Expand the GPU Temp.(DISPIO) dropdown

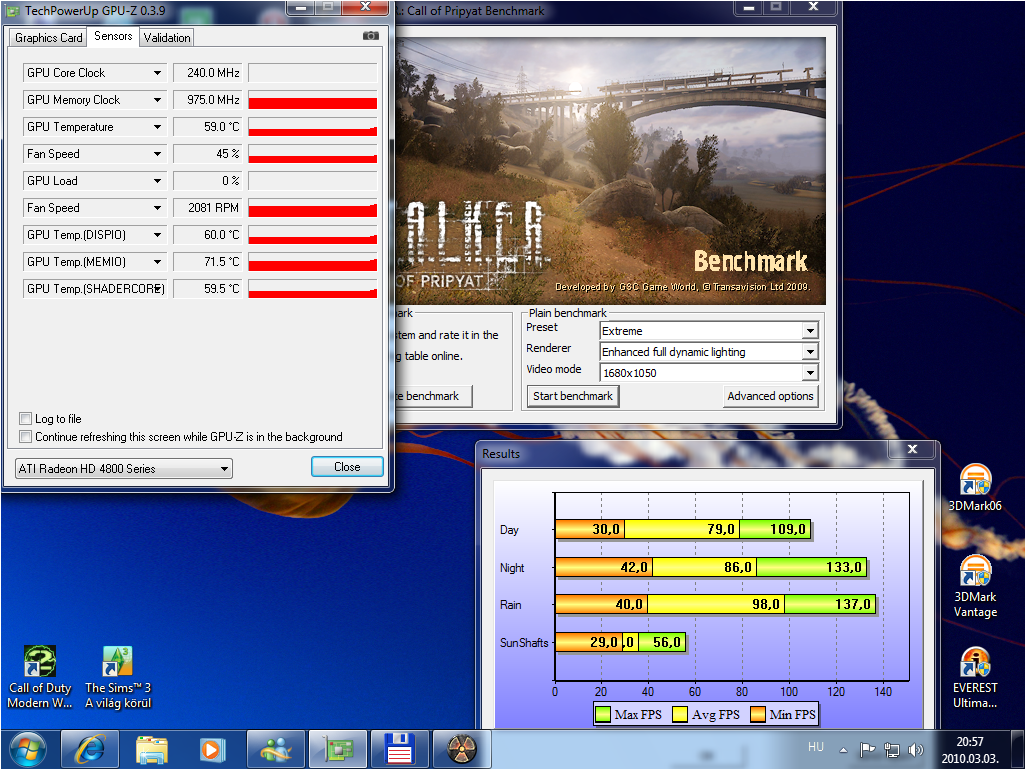click(157, 234)
